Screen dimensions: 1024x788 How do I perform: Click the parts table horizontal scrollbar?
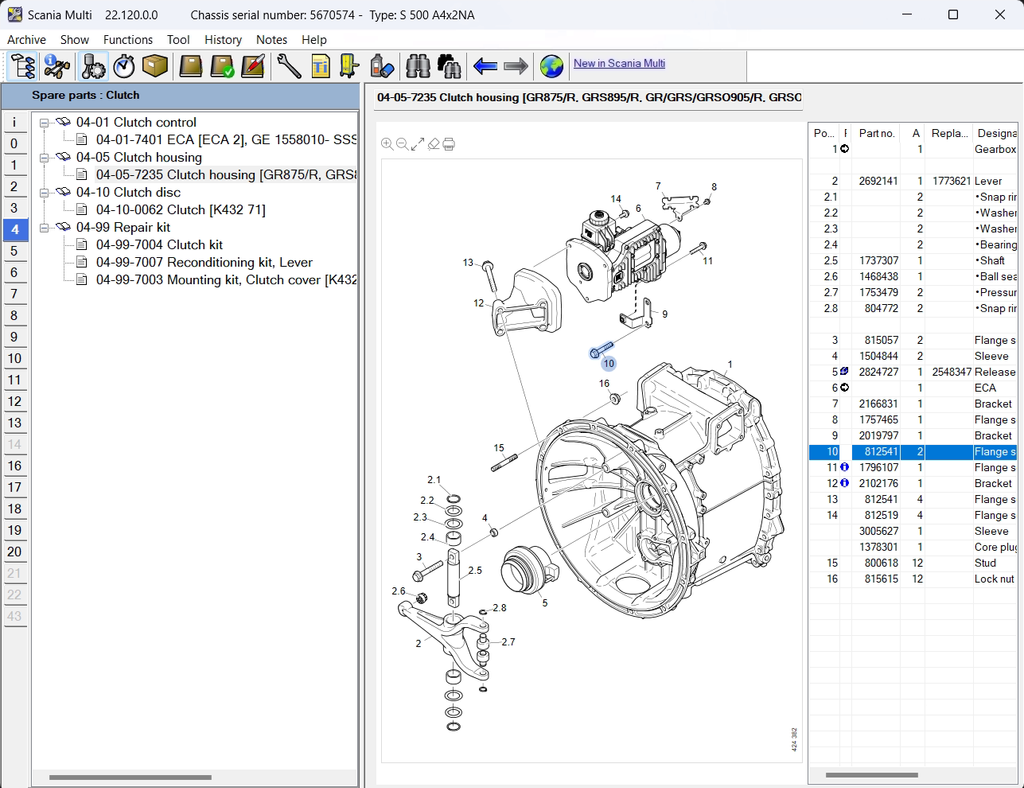click(x=872, y=775)
